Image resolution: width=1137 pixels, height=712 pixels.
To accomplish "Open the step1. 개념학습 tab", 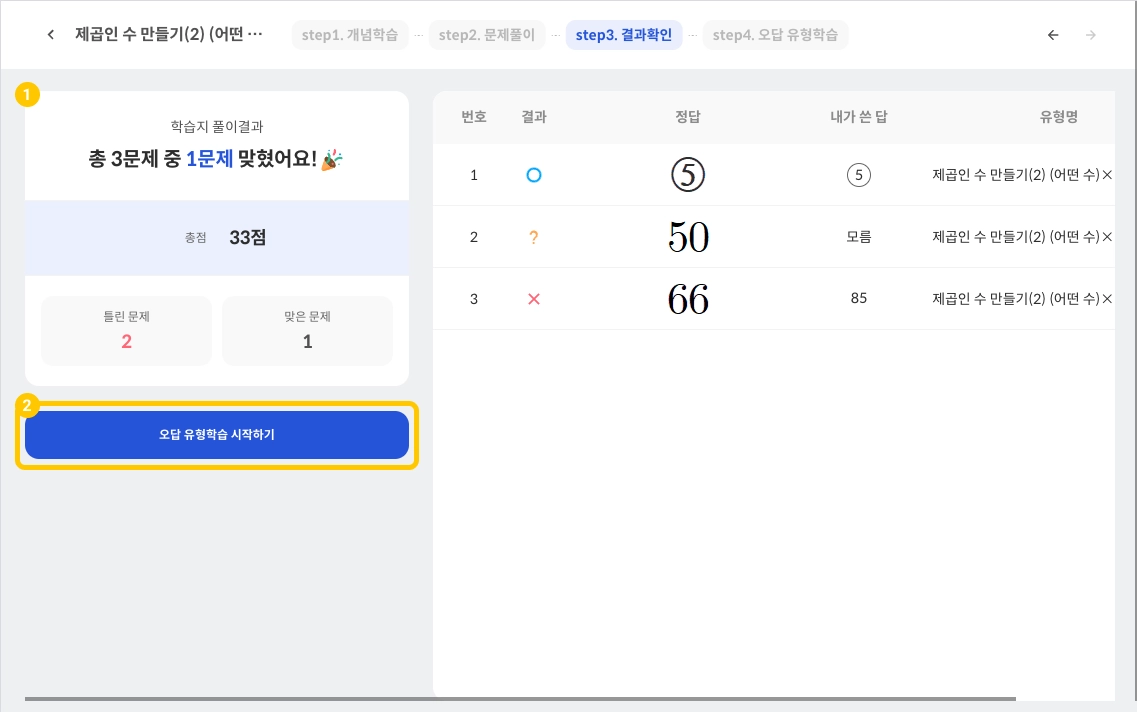I will pyautogui.click(x=349, y=35).
